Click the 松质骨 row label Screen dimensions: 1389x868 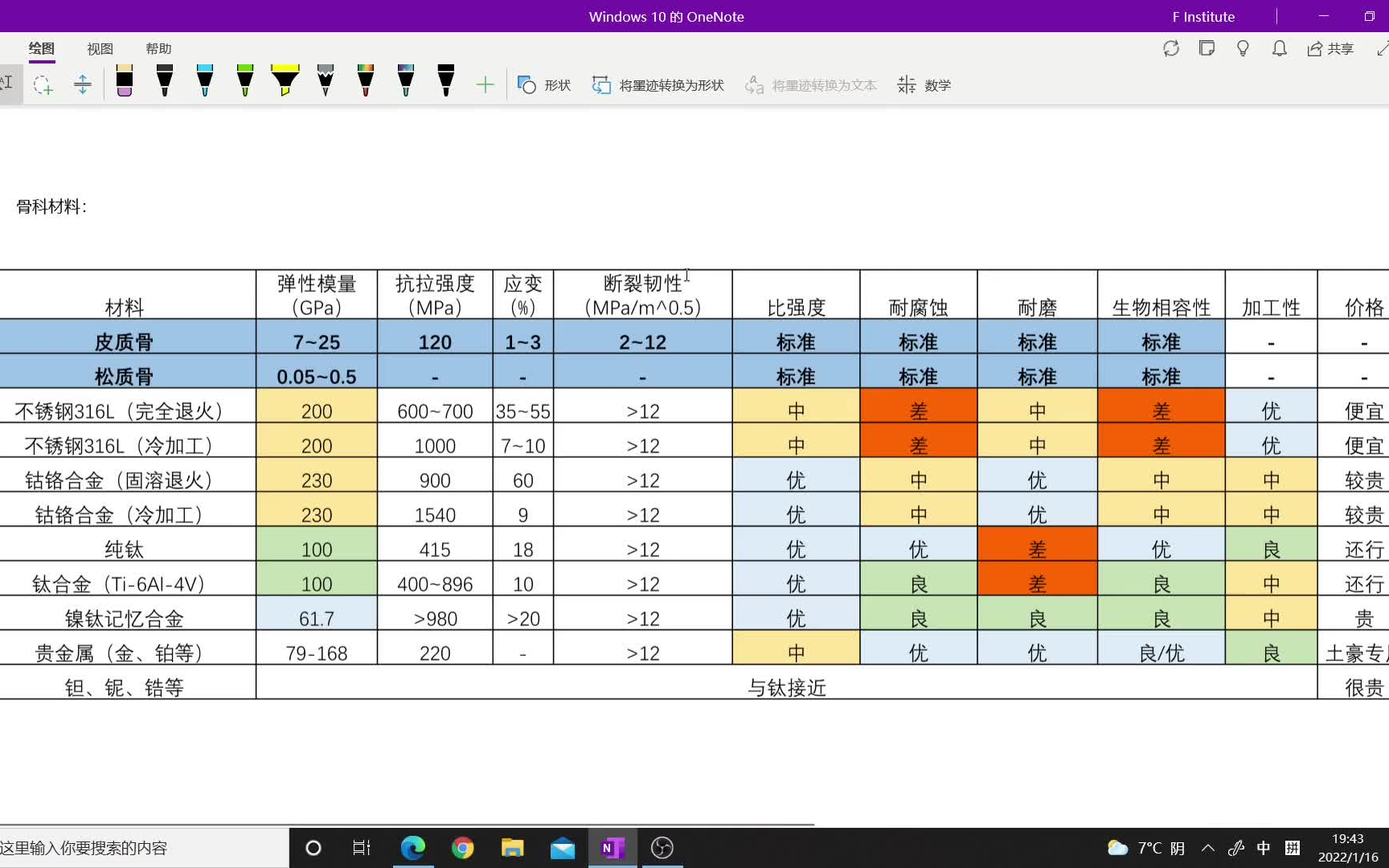[124, 377]
